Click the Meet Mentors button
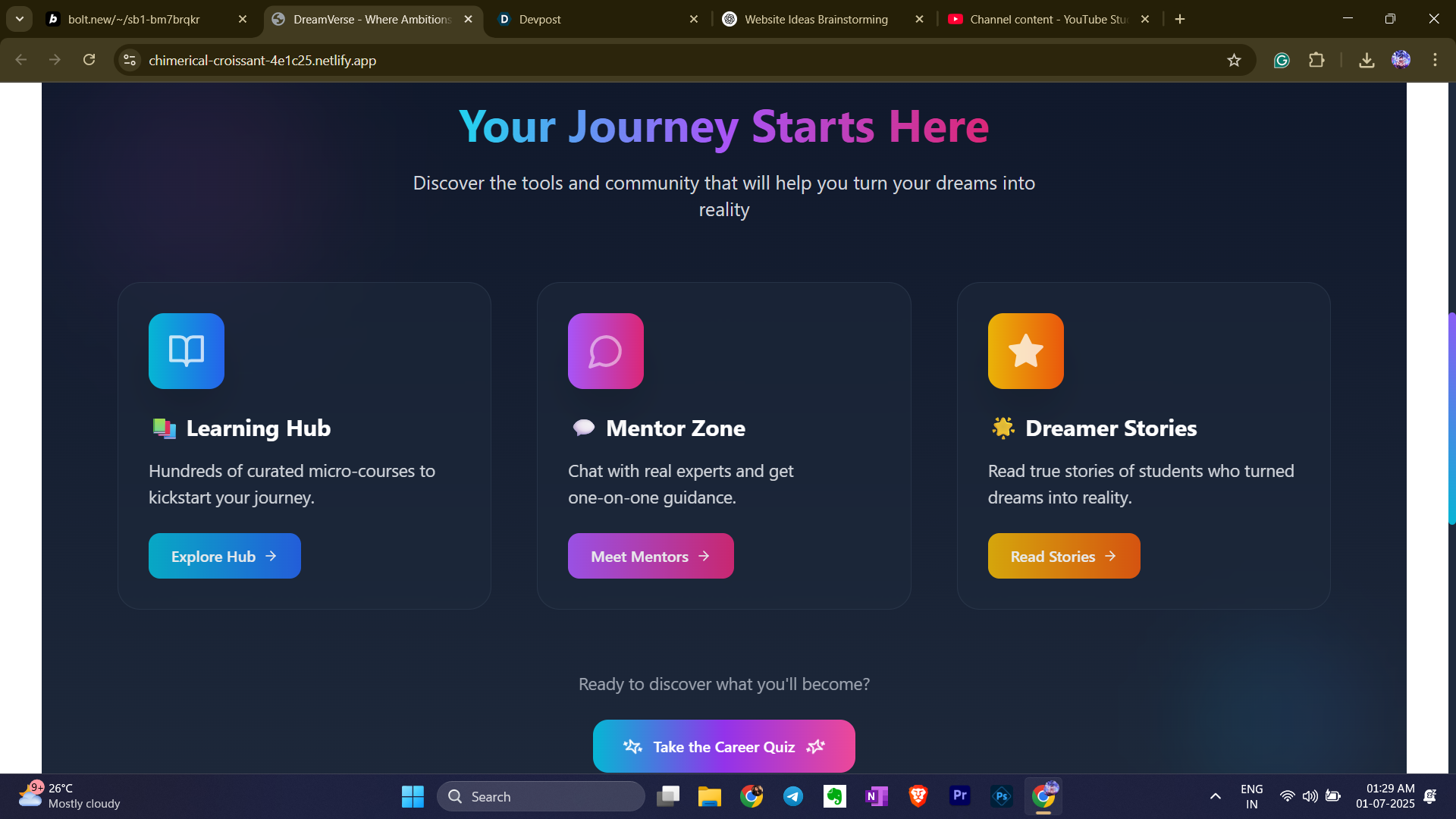 tap(650, 556)
